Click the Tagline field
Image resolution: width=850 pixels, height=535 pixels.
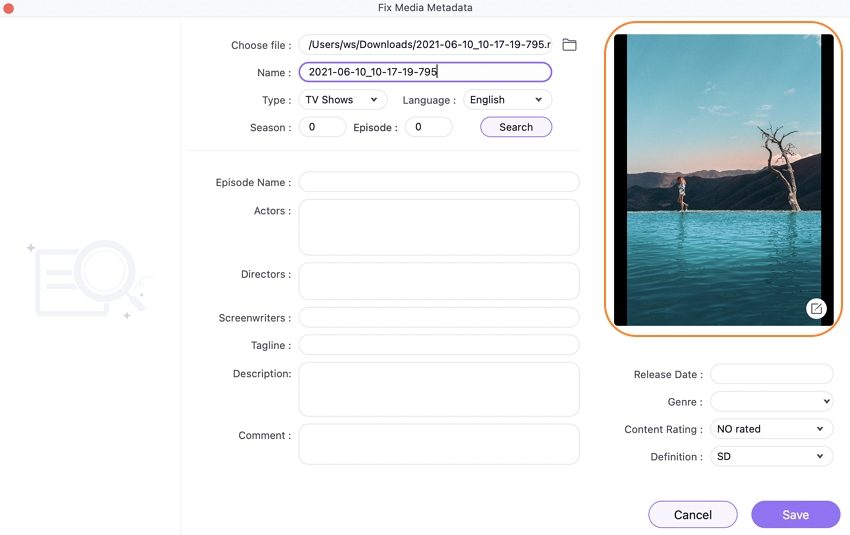point(439,345)
